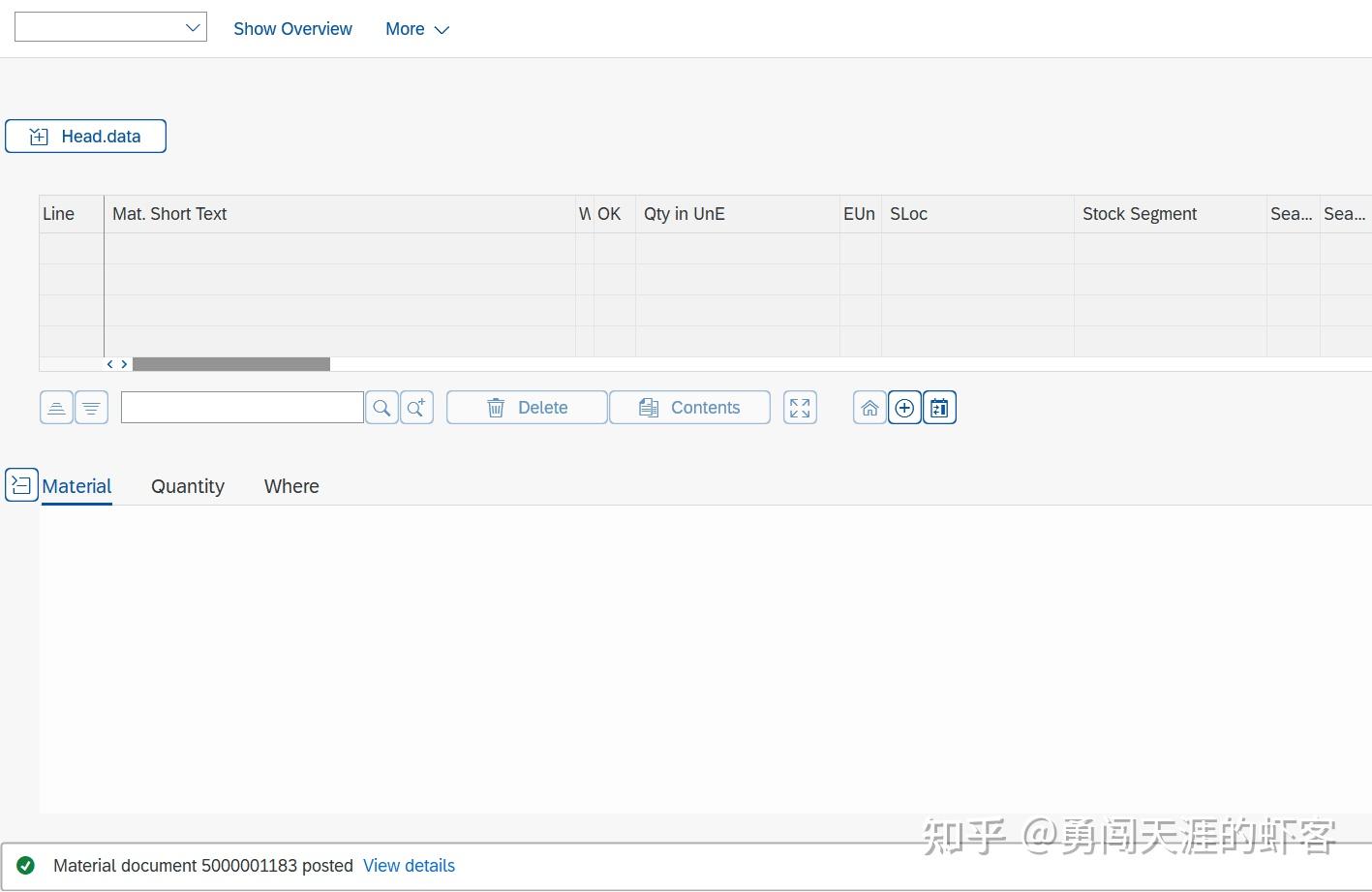Click the Delete button

point(527,407)
